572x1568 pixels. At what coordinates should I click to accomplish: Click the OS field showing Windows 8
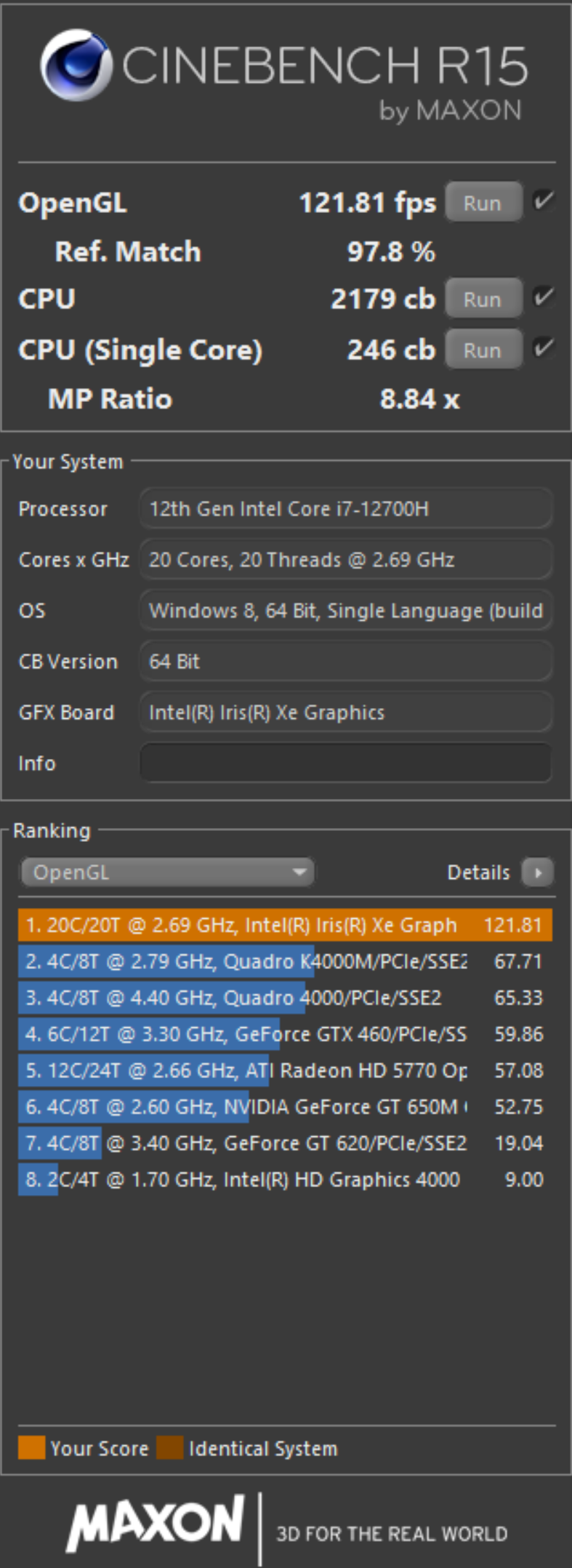(x=346, y=611)
